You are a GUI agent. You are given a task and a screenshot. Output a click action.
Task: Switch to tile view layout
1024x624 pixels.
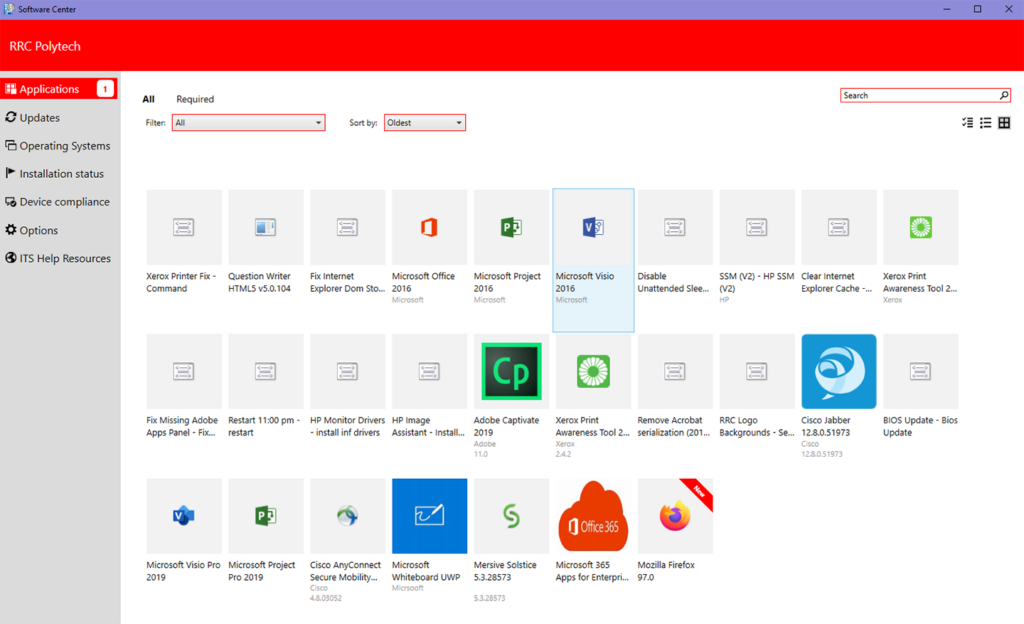tap(1005, 122)
